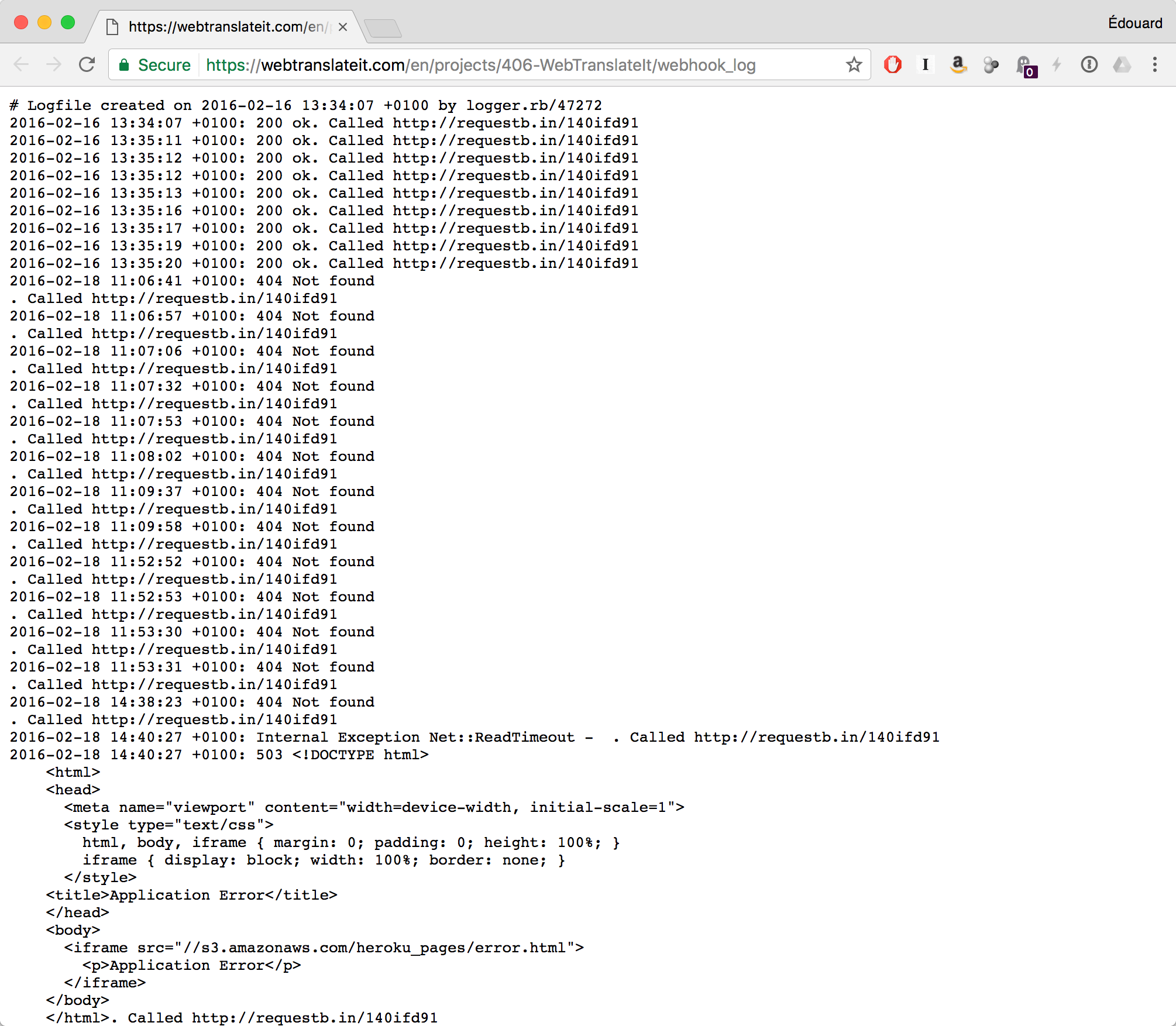Click the Secure padlock site info

tap(155, 65)
